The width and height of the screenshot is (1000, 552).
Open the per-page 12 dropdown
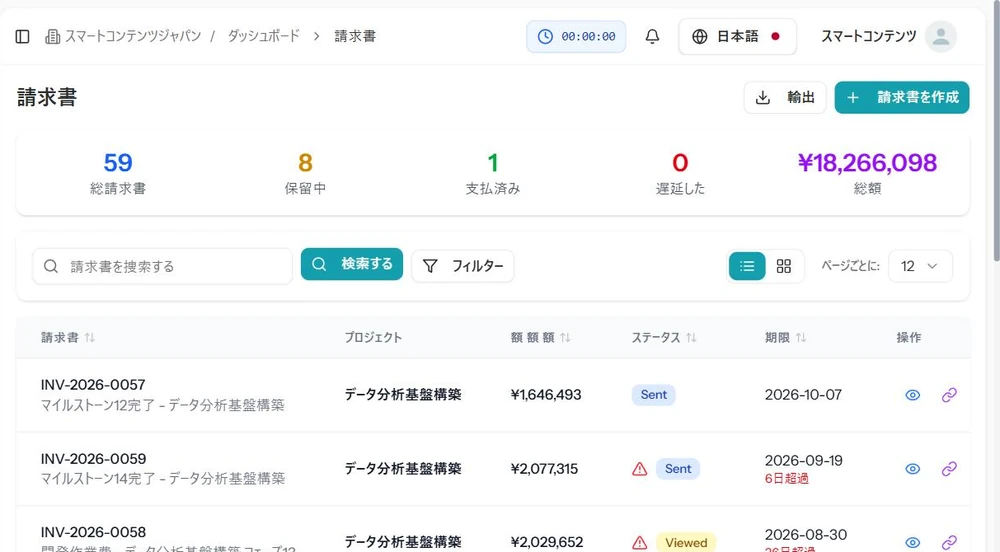click(920, 266)
